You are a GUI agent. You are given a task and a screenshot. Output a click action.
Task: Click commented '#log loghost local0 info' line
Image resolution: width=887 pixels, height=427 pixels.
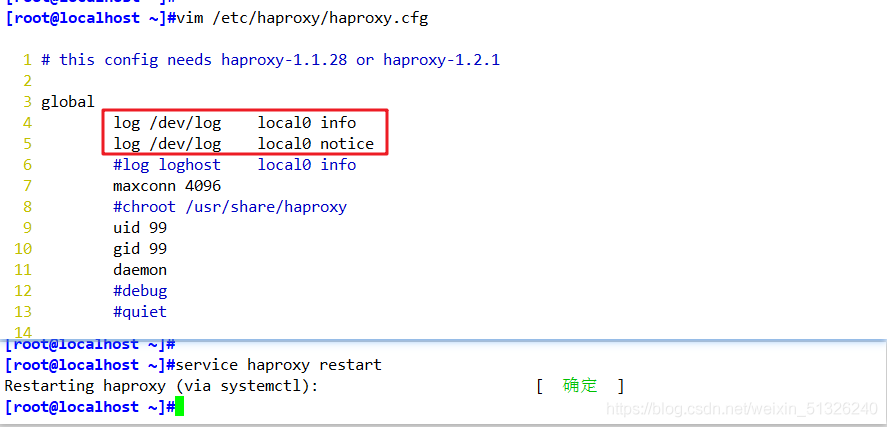pyautogui.click(x=235, y=165)
